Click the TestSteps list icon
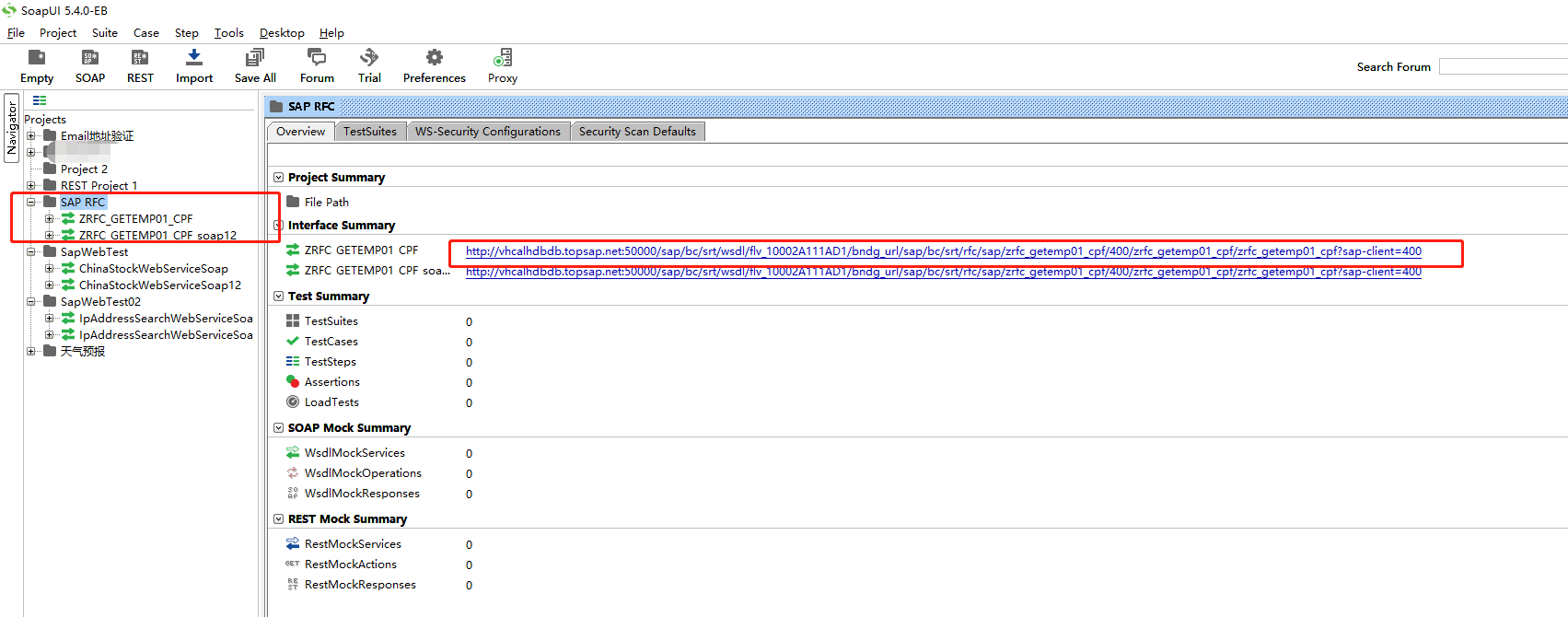 coord(293,361)
